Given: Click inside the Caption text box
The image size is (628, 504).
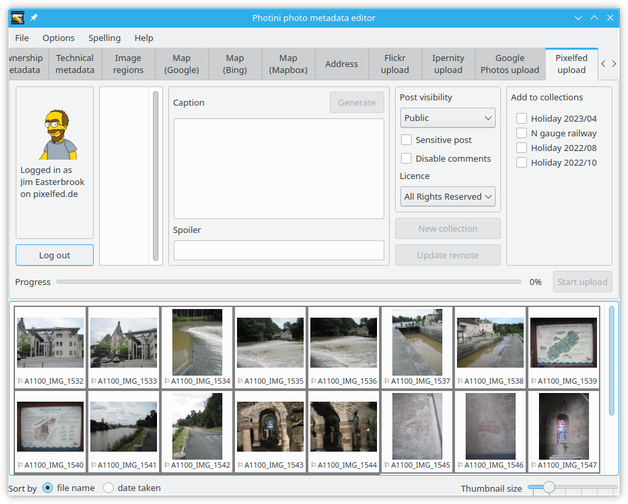Looking at the screenshot, I should pyautogui.click(x=279, y=168).
